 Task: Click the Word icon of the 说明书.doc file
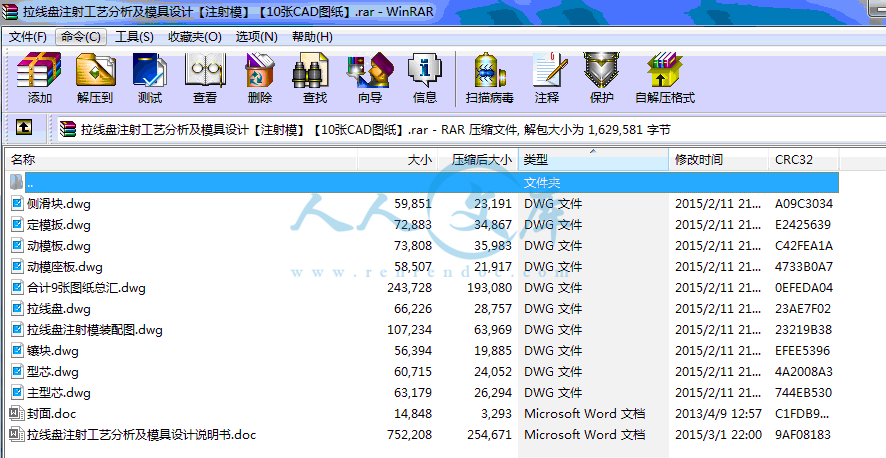tap(17, 434)
